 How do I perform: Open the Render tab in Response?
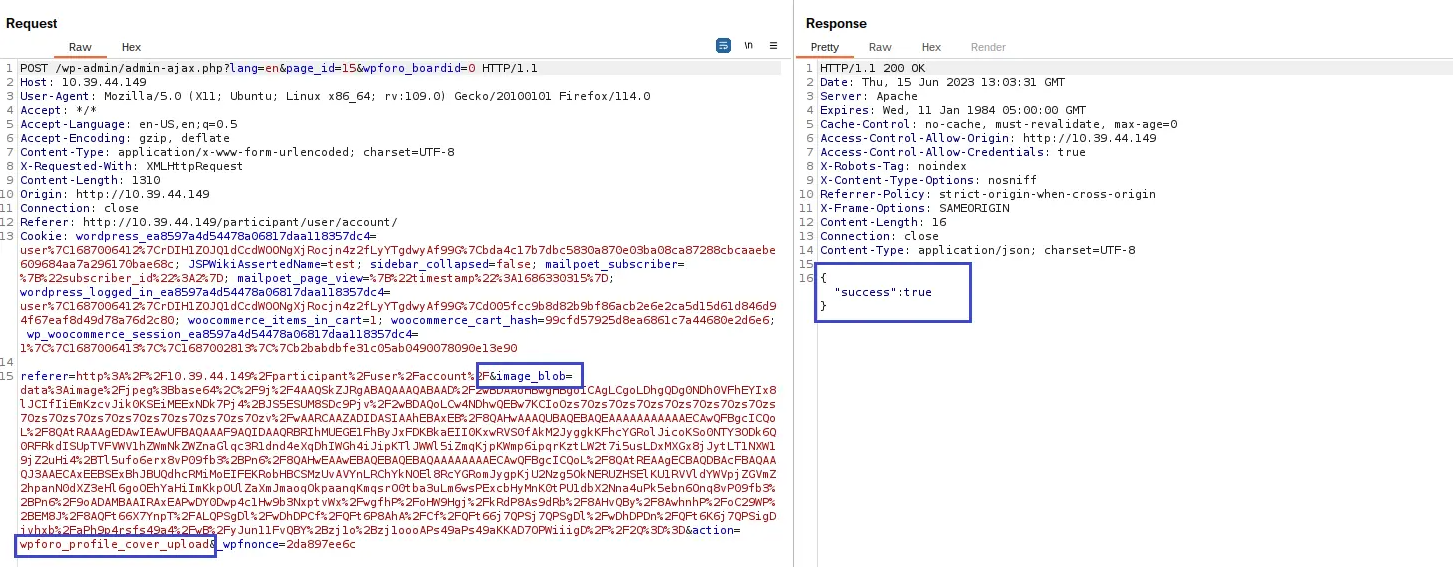coord(988,47)
